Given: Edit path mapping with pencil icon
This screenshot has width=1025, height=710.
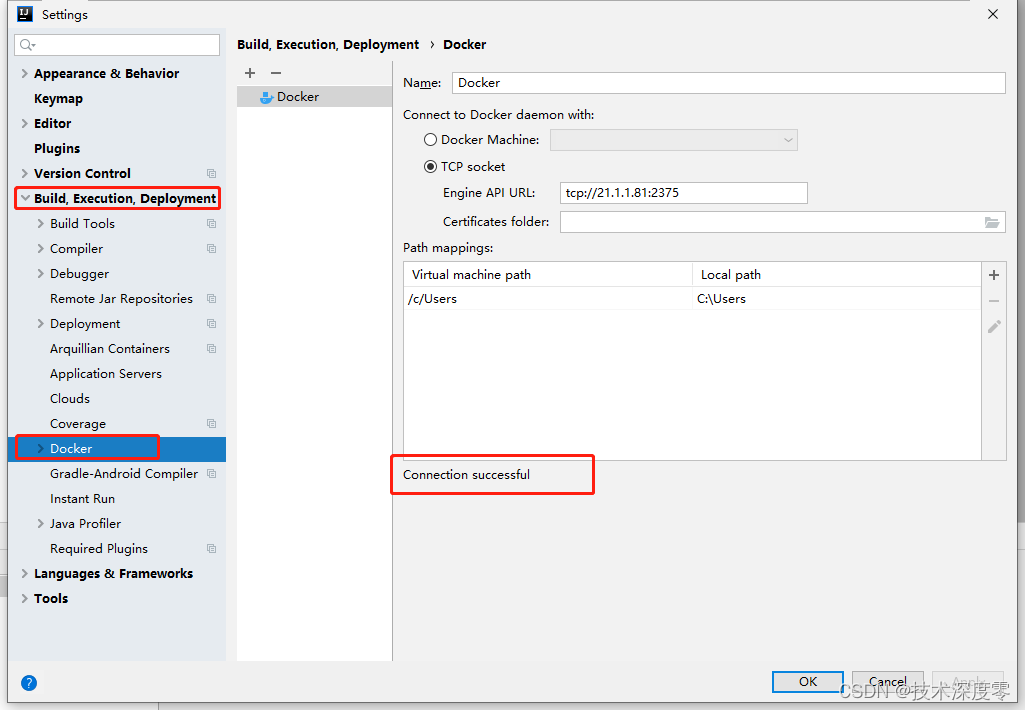Looking at the screenshot, I should tap(994, 326).
